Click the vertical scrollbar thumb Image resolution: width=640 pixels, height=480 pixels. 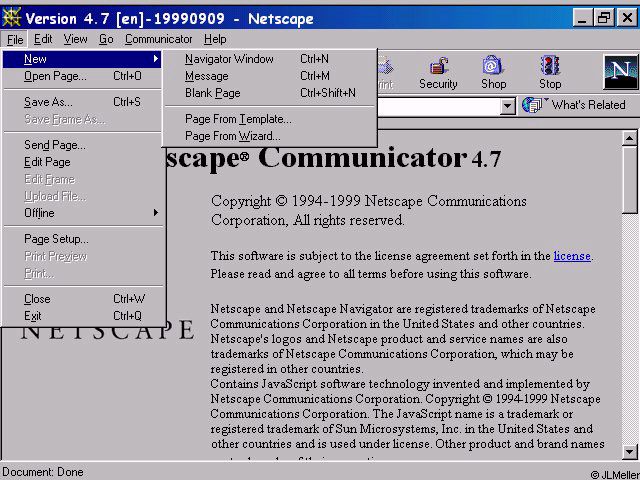click(629, 180)
